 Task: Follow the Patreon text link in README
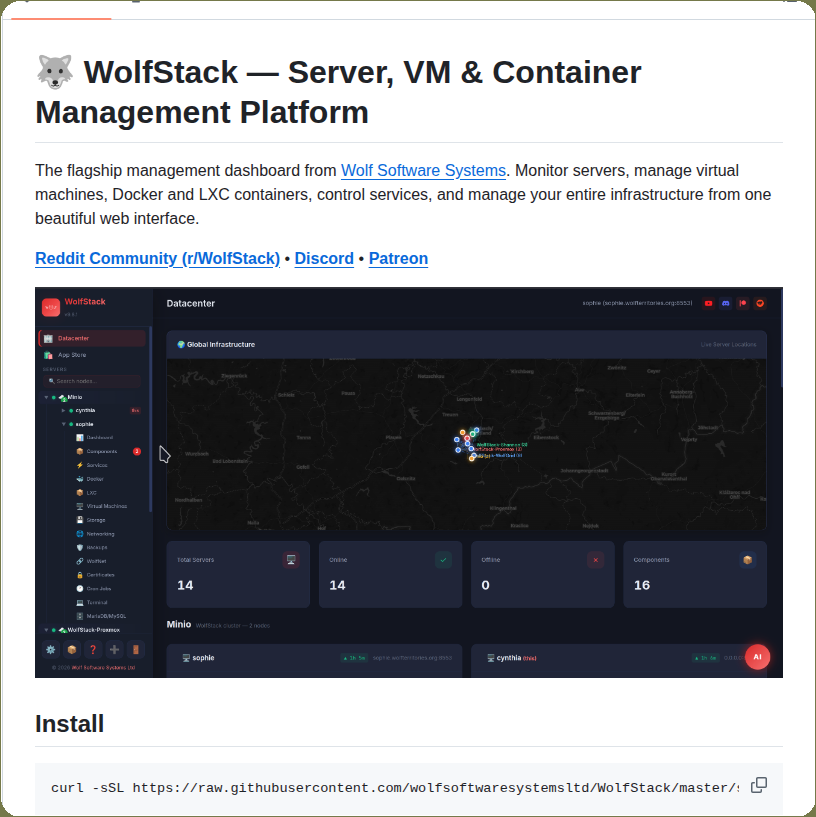click(398, 258)
